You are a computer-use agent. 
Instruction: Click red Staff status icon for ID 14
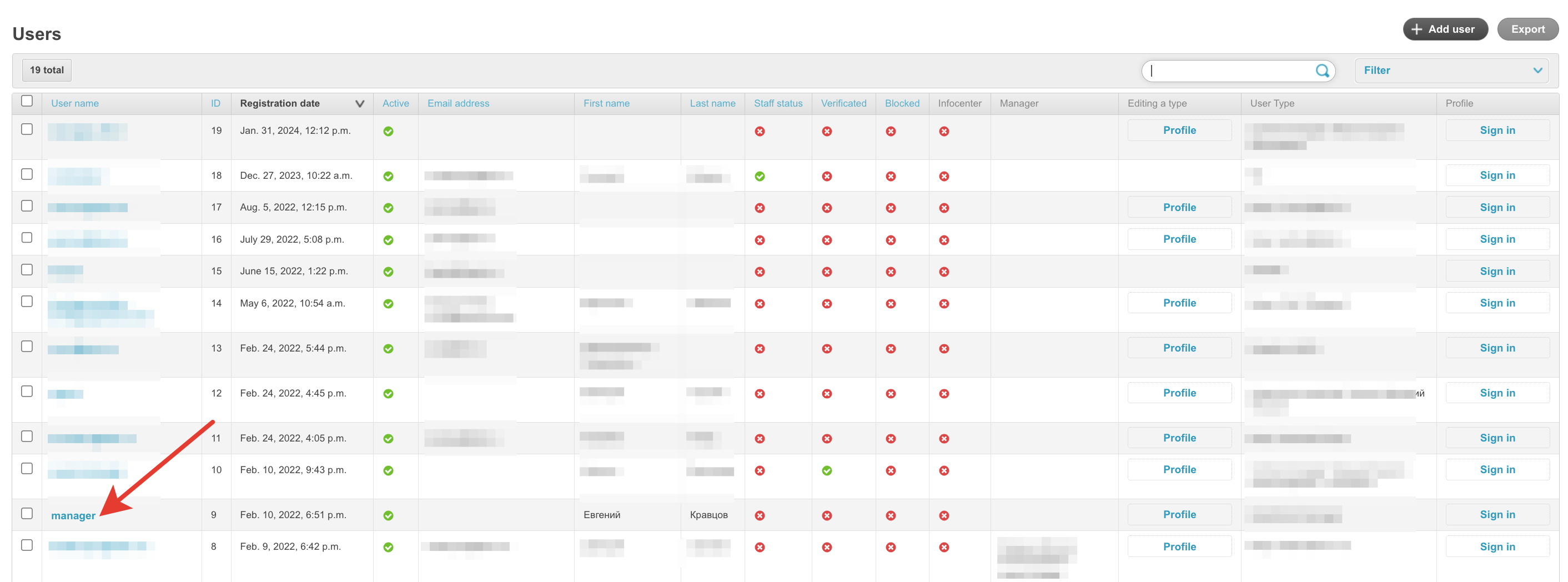pos(759,304)
